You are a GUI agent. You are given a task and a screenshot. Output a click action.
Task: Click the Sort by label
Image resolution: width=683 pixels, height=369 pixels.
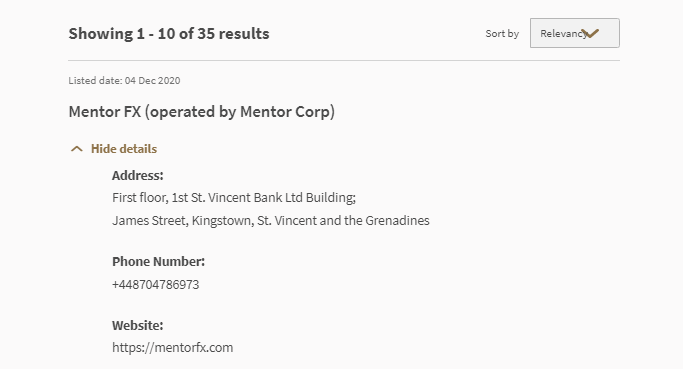502,34
